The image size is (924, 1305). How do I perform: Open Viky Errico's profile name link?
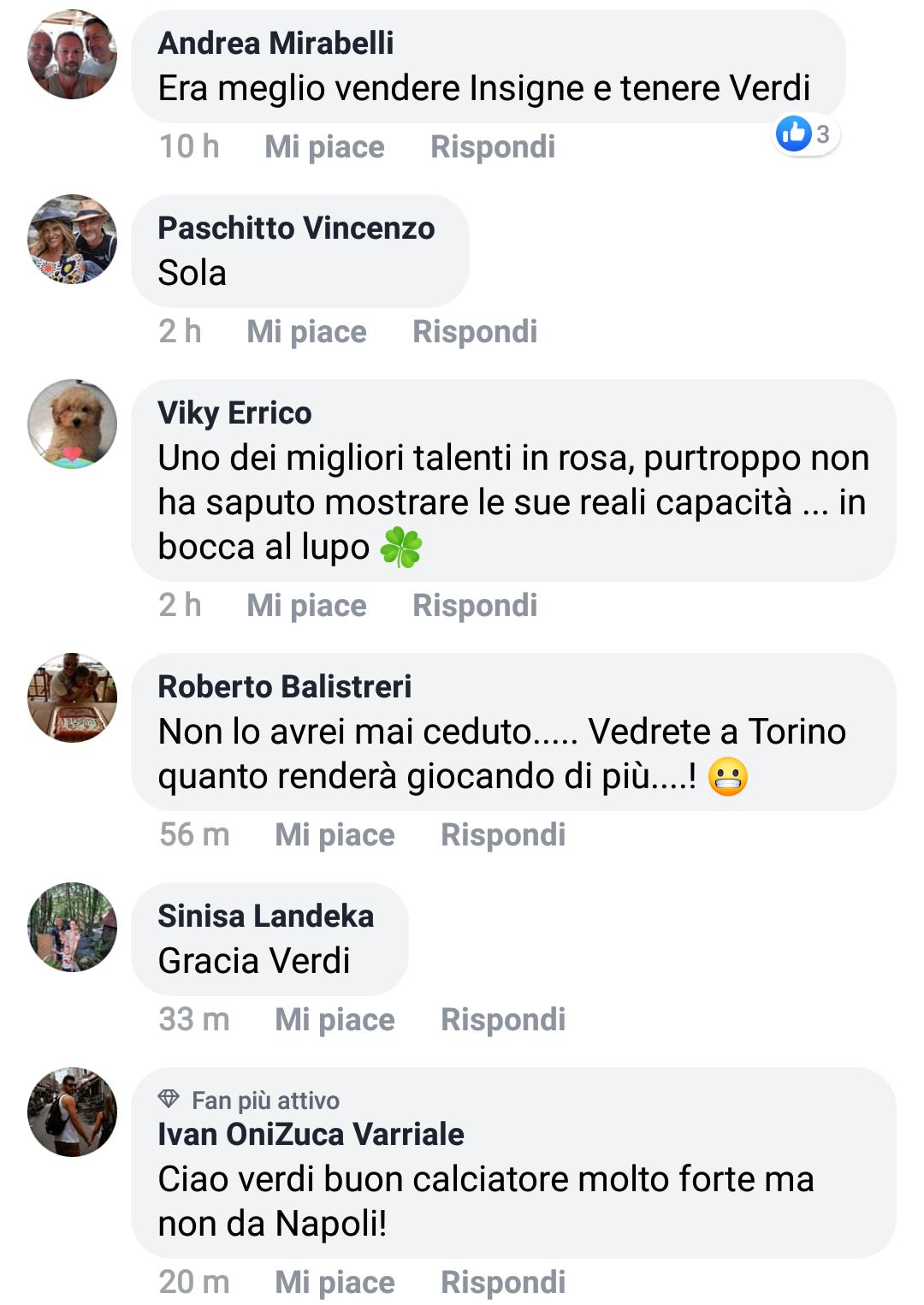click(x=234, y=413)
